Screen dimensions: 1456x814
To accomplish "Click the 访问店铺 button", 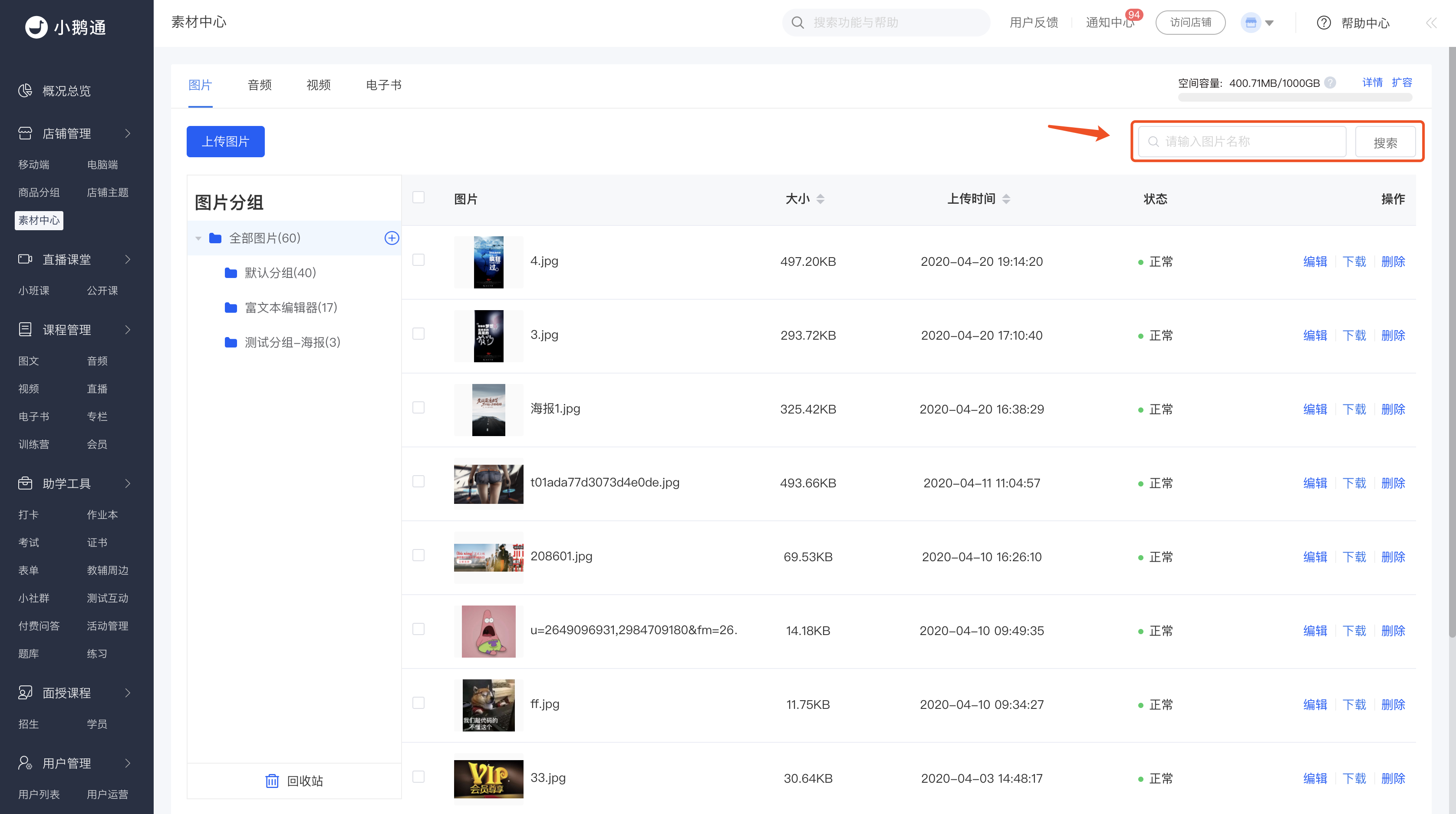I will coord(1190,23).
